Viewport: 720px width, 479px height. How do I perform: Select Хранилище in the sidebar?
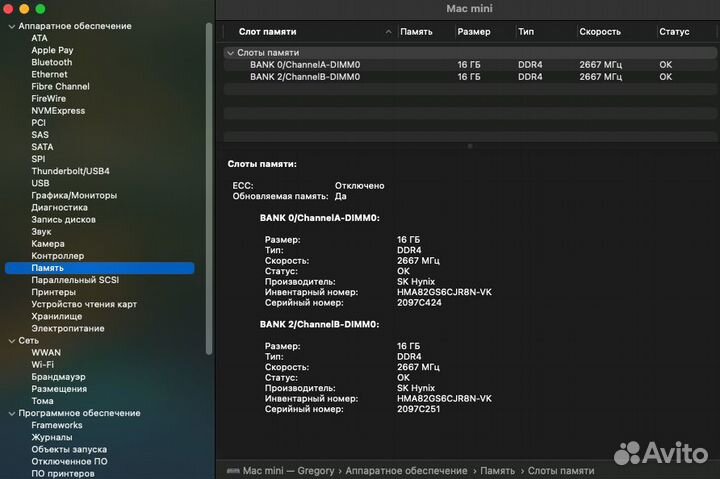pos(56,316)
